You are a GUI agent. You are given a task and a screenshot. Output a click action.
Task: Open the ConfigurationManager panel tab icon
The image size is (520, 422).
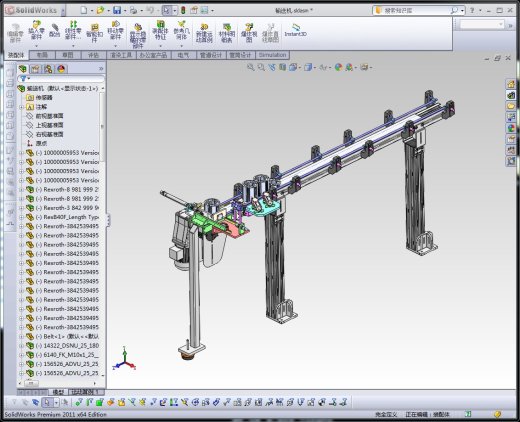coord(48,69)
